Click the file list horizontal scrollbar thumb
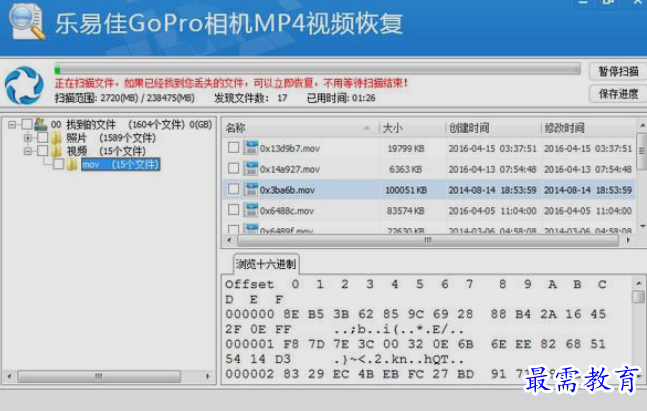 (428, 240)
